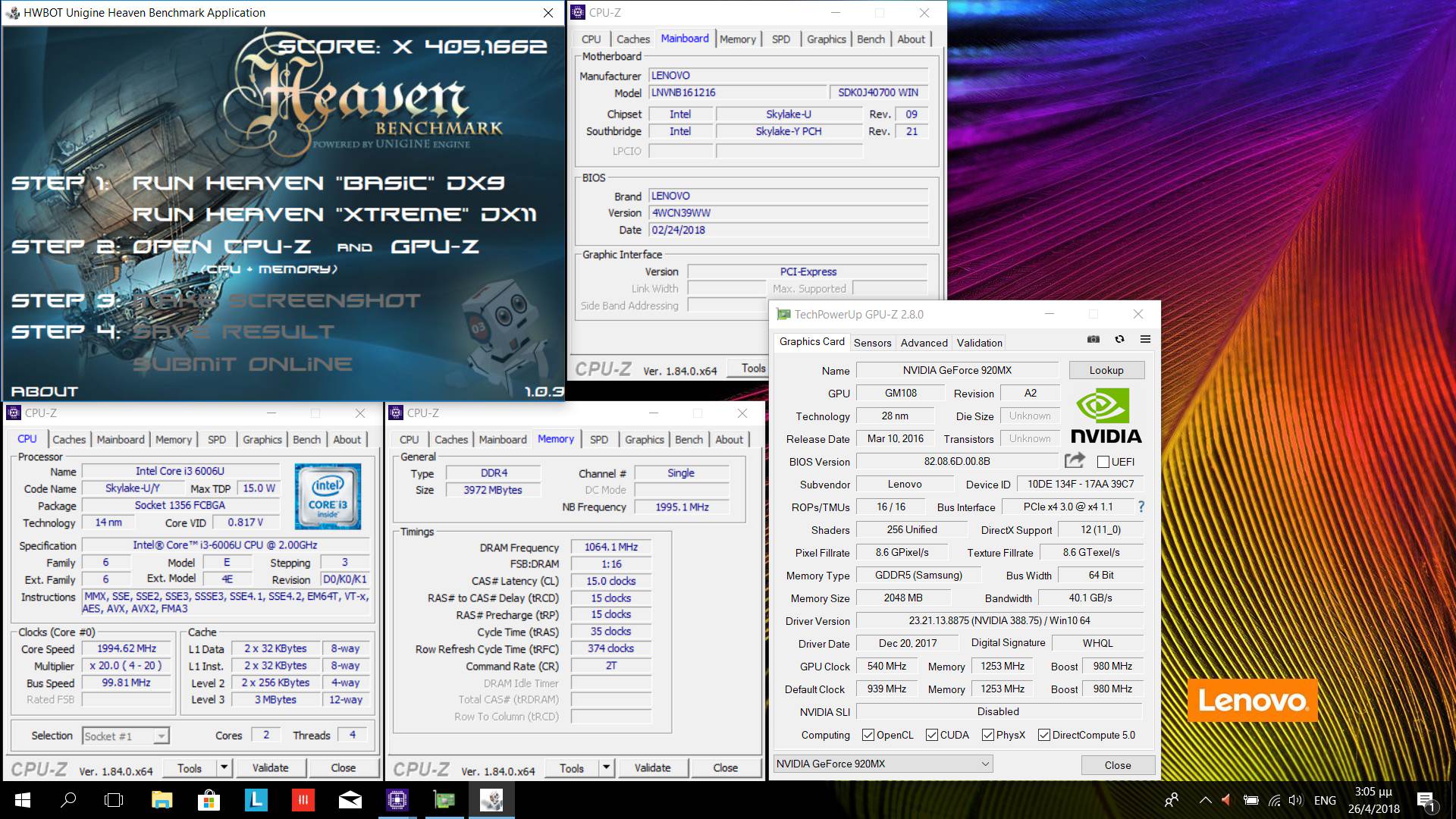Screen dimensions: 1456x819
Task: Click the taskbar clock and date
Action: (x=1374, y=800)
